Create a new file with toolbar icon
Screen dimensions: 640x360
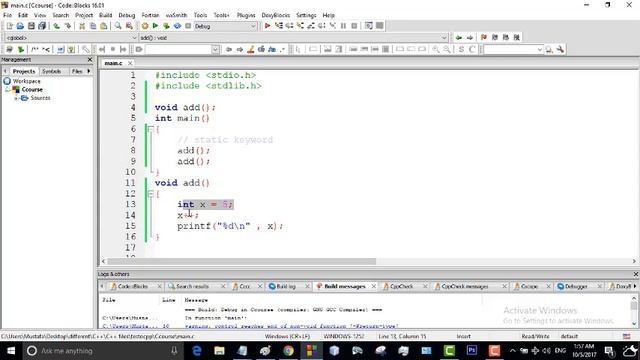coord(9,26)
